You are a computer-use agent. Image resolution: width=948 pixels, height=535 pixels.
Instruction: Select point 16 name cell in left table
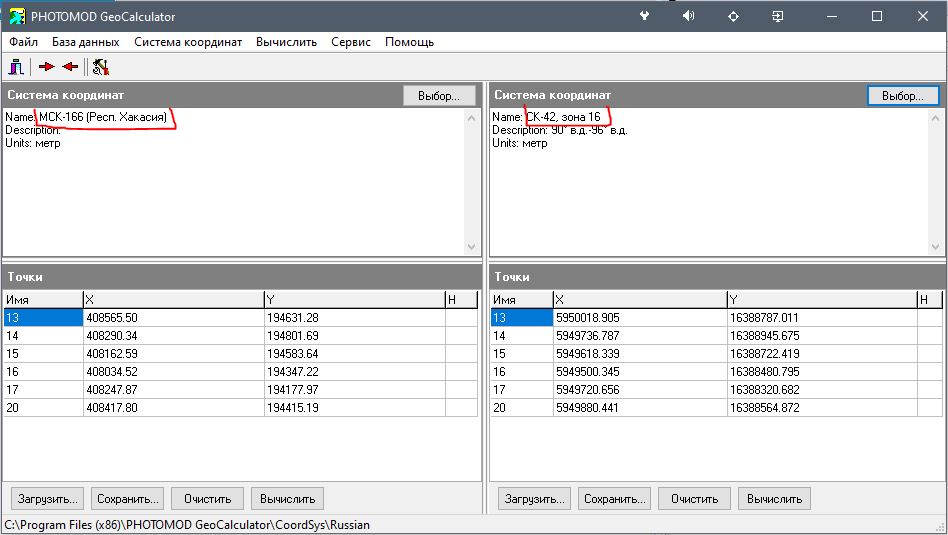click(44, 372)
